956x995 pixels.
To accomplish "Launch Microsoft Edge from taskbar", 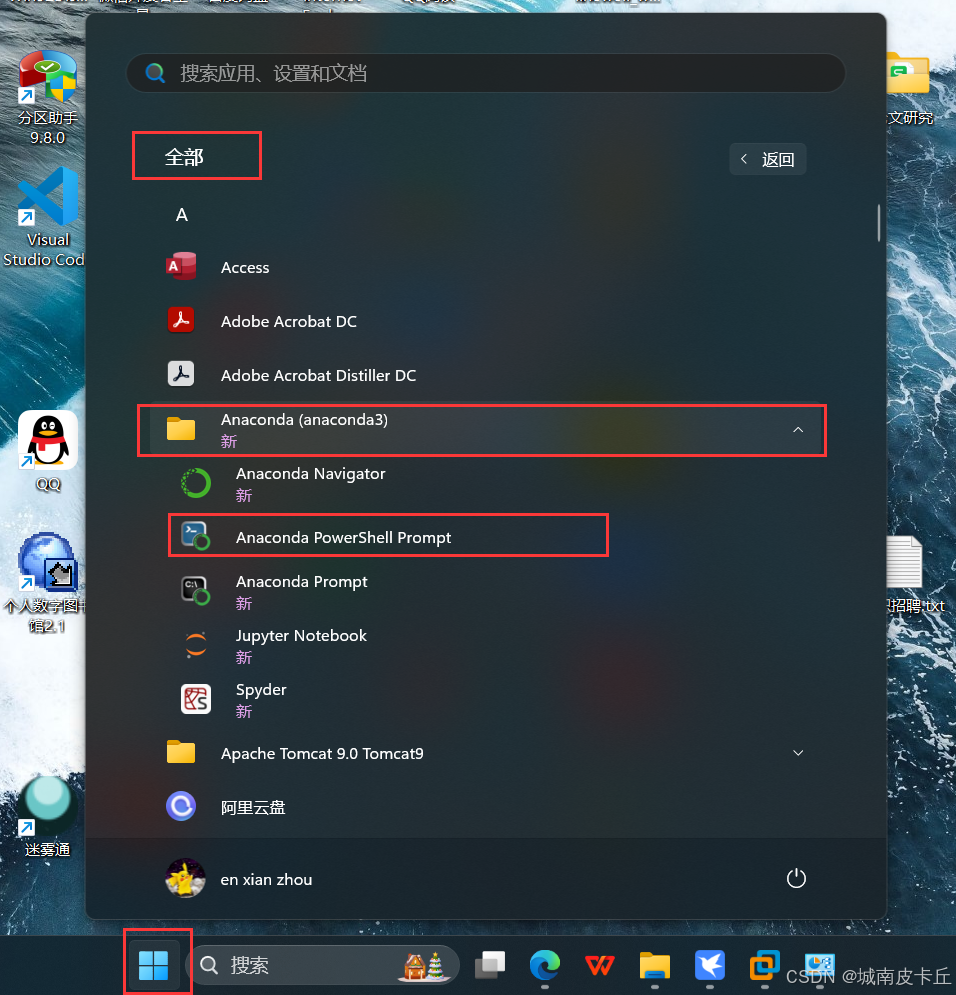I will (x=545, y=965).
